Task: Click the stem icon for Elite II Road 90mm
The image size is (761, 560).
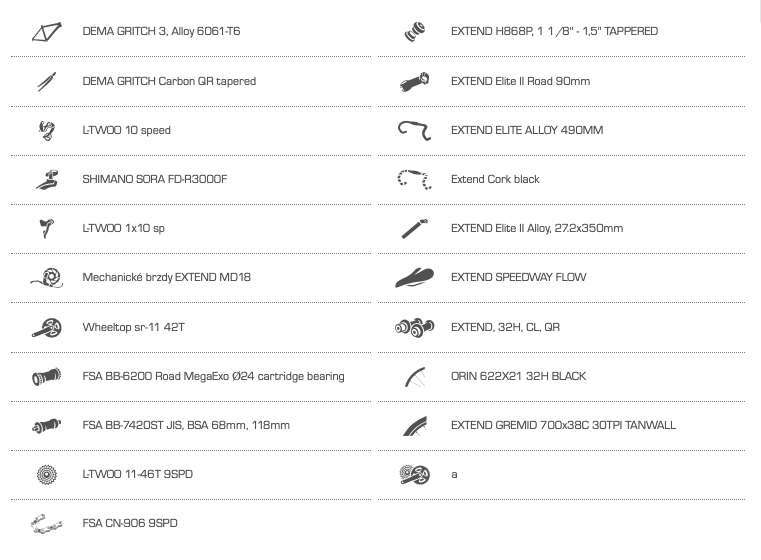Action: click(414, 81)
